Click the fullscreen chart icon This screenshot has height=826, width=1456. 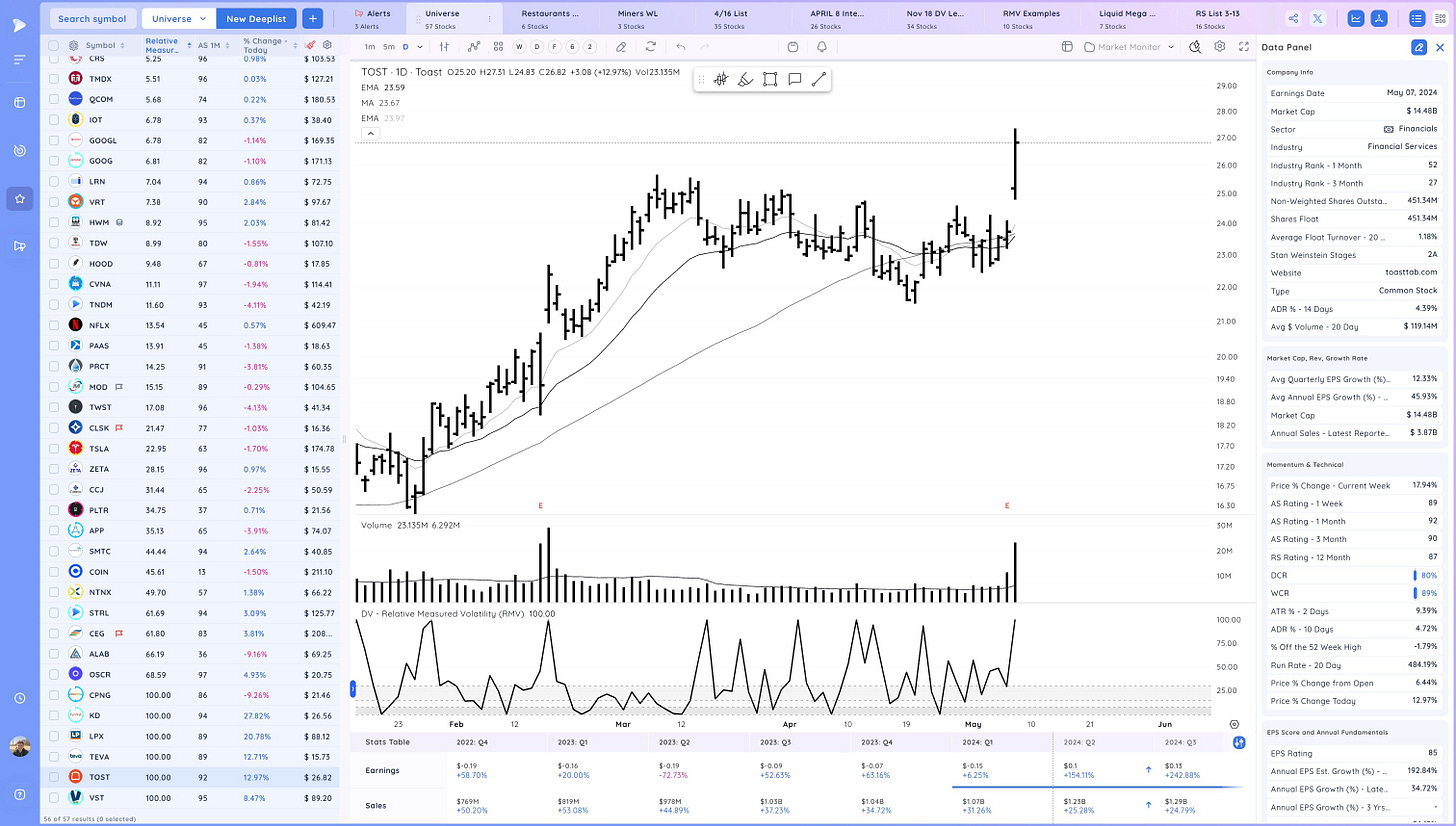1244,47
